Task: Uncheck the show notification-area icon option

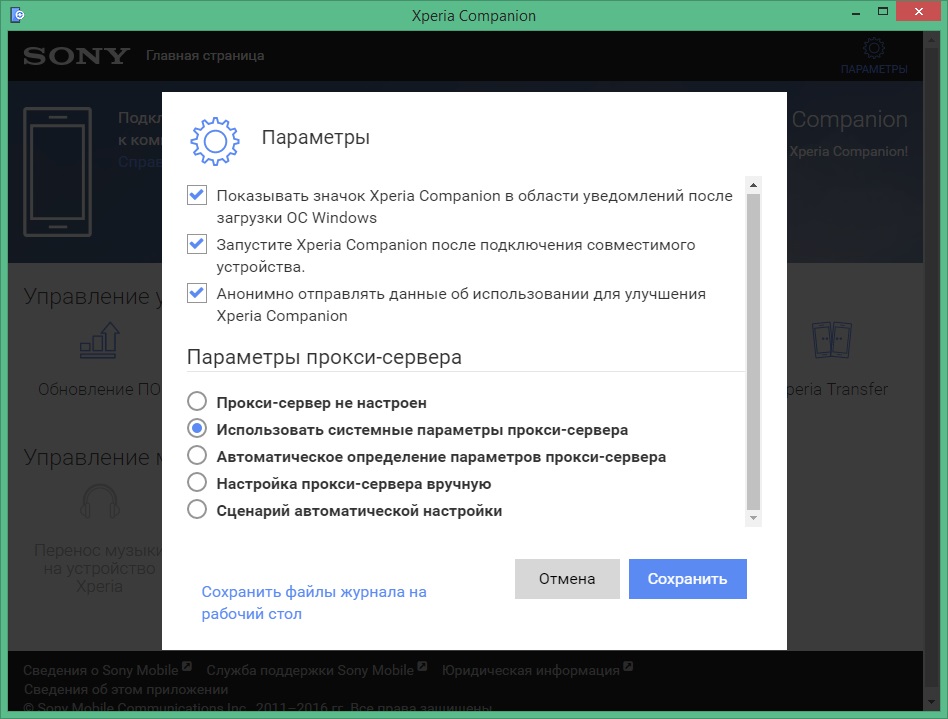Action: click(x=196, y=195)
